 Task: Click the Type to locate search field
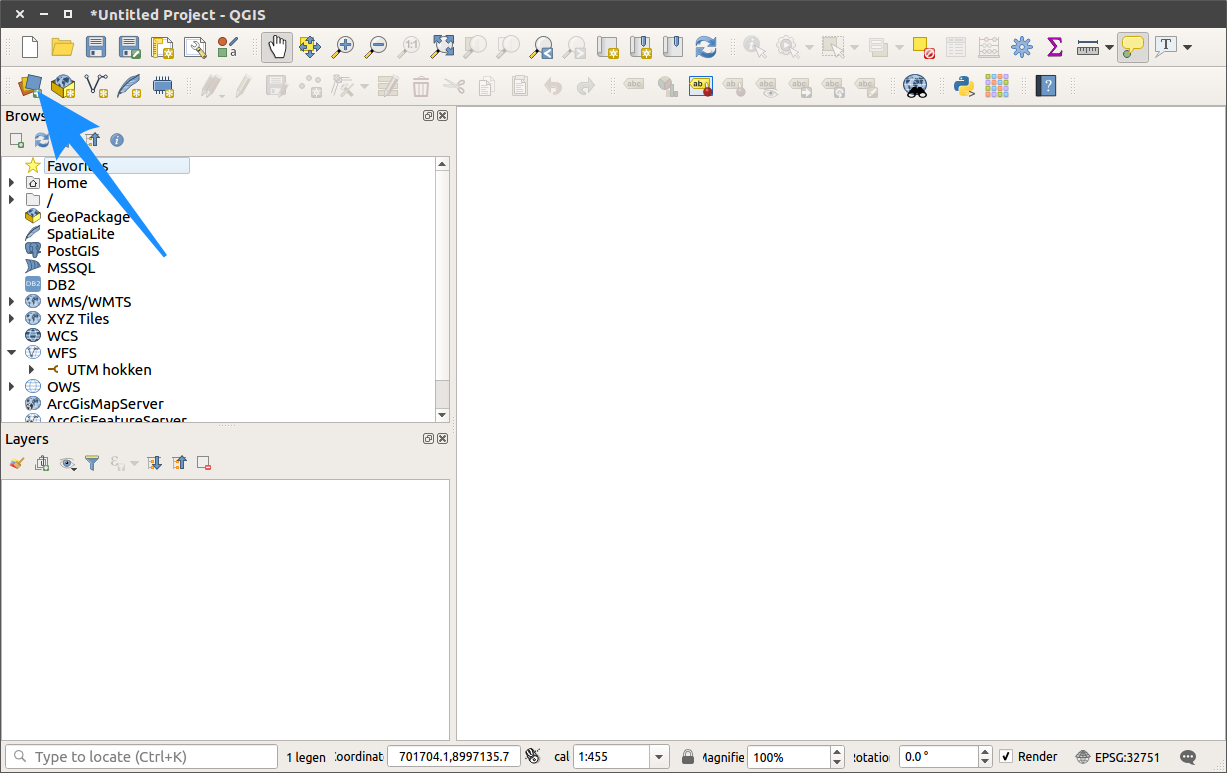point(140,756)
